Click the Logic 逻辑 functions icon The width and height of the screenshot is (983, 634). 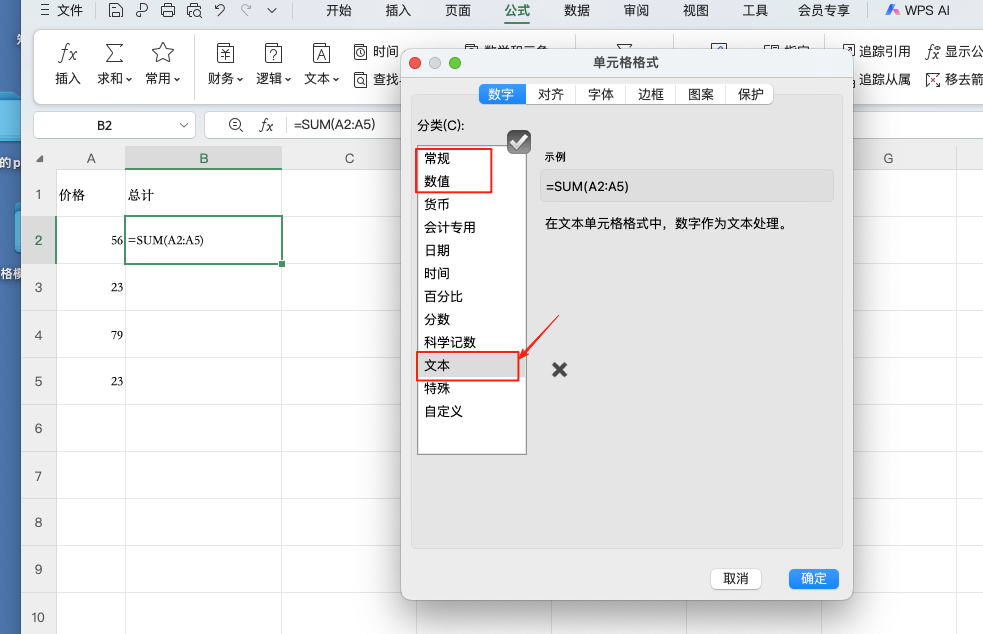click(x=273, y=60)
